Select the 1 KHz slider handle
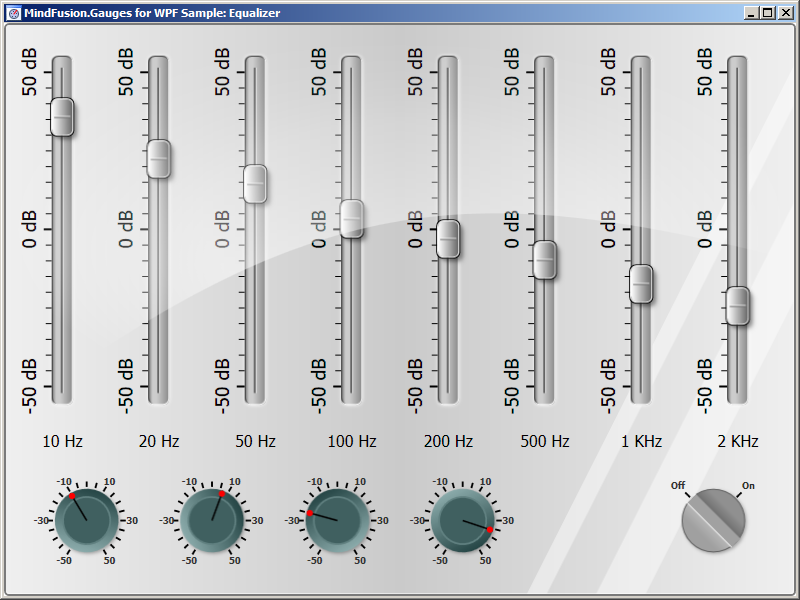The width and height of the screenshot is (800, 600). pyautogui.click(x=641, y=284)
